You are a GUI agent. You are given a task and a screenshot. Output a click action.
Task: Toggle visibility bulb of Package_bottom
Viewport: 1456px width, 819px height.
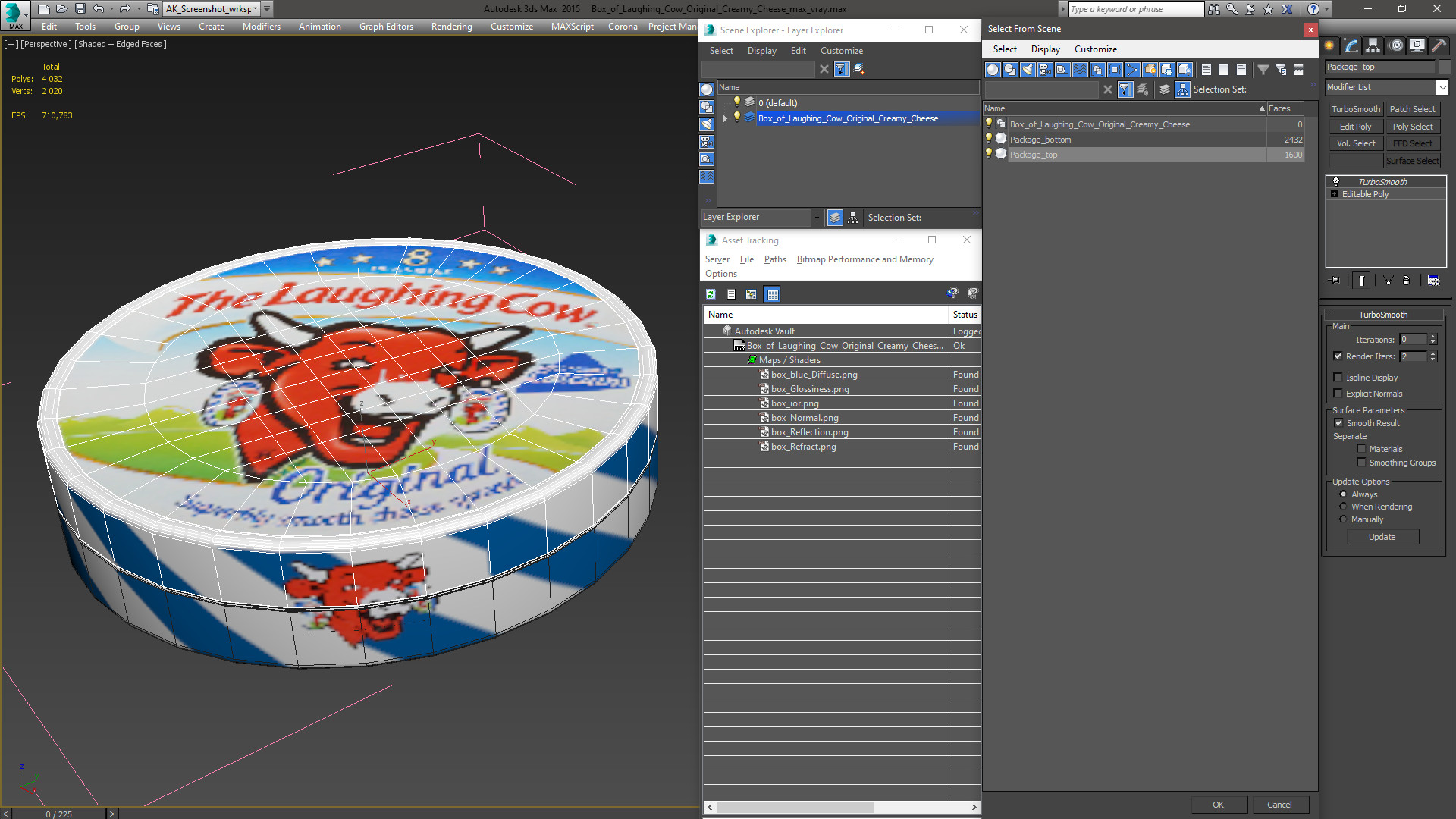pyautogui.click(x=989, y=139)
